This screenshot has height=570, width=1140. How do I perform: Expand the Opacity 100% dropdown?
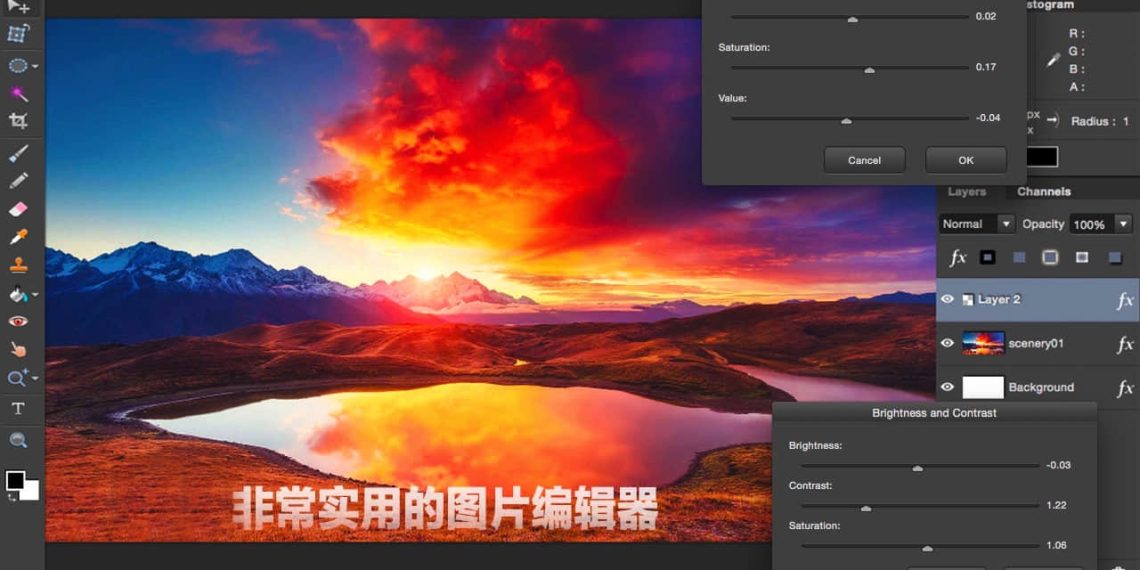tap(1124, 224)
